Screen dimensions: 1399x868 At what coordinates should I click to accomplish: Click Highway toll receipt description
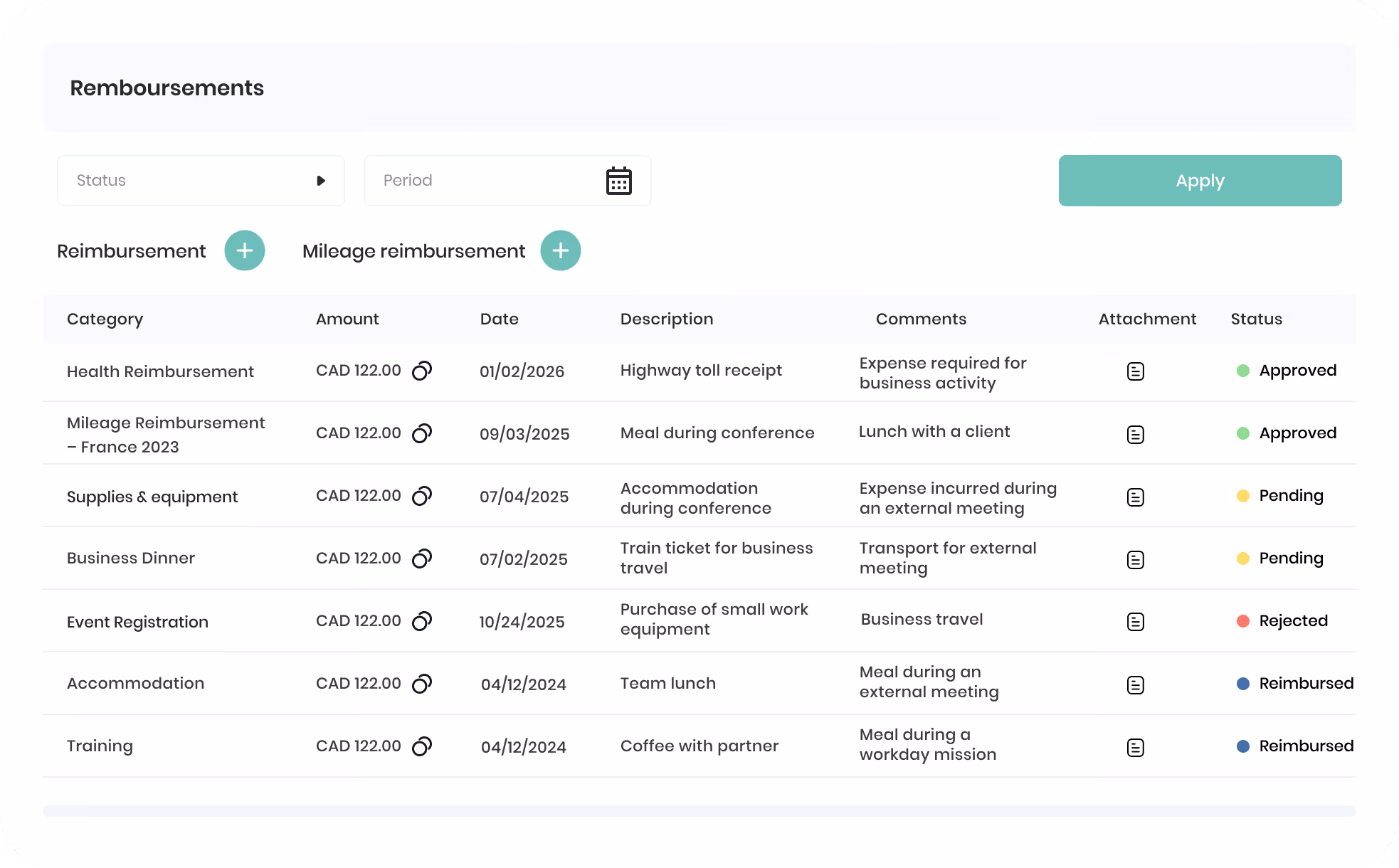701,371
